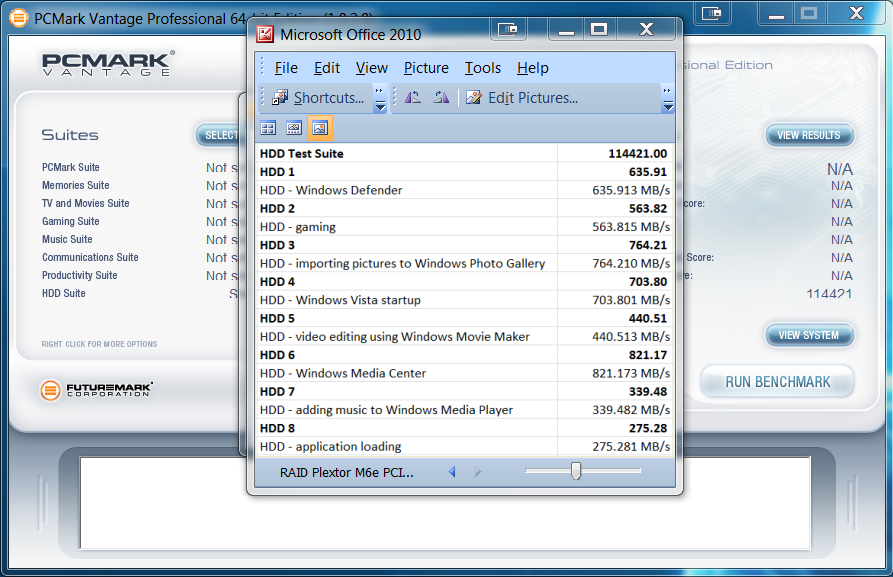Viewport: 893px width, 577px height.
Task: Select Single Picture view
Action: pyautogui.click(x=320, y=128)
